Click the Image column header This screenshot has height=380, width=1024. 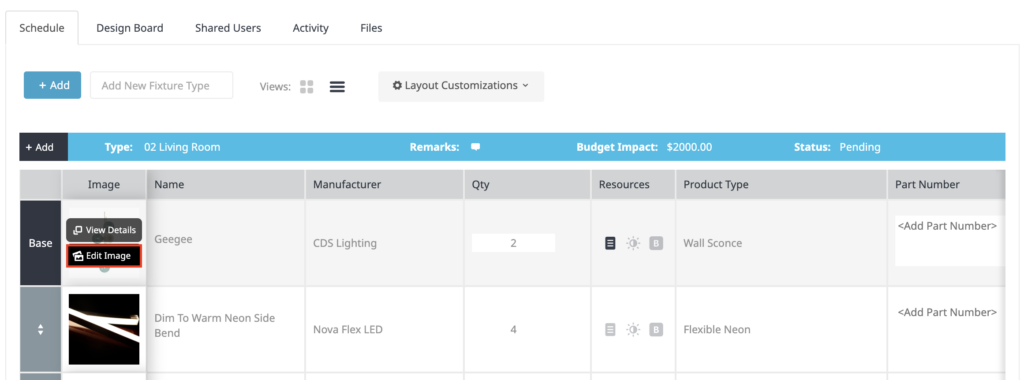(104, 185)
